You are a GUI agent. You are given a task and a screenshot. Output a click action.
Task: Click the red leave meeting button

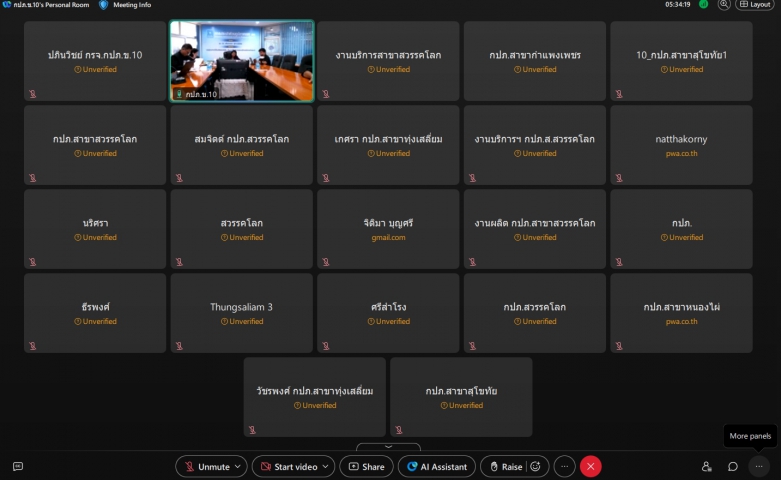(x=591, y=466)
